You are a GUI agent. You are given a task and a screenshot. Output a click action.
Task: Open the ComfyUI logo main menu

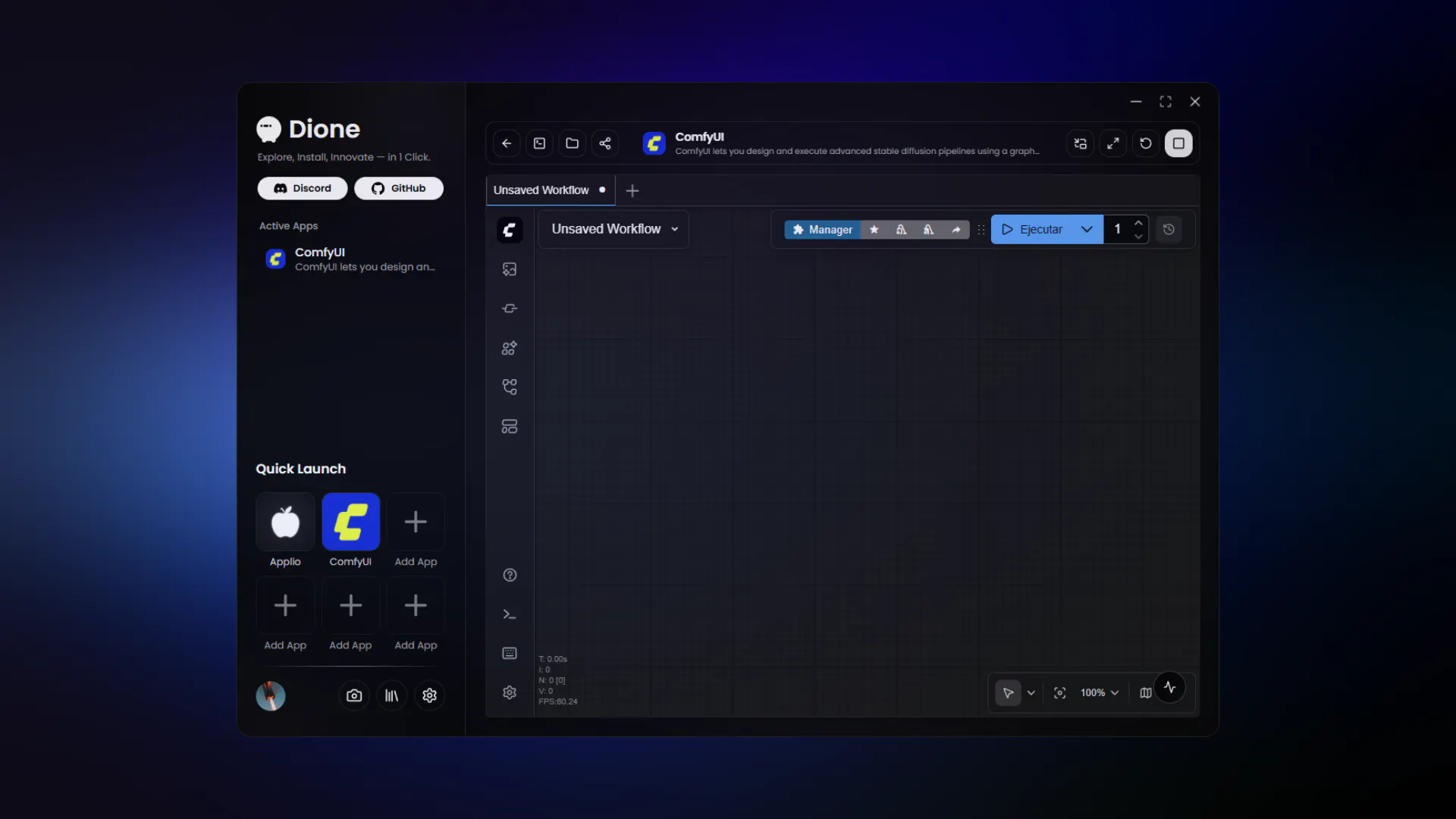coord(510,230)
